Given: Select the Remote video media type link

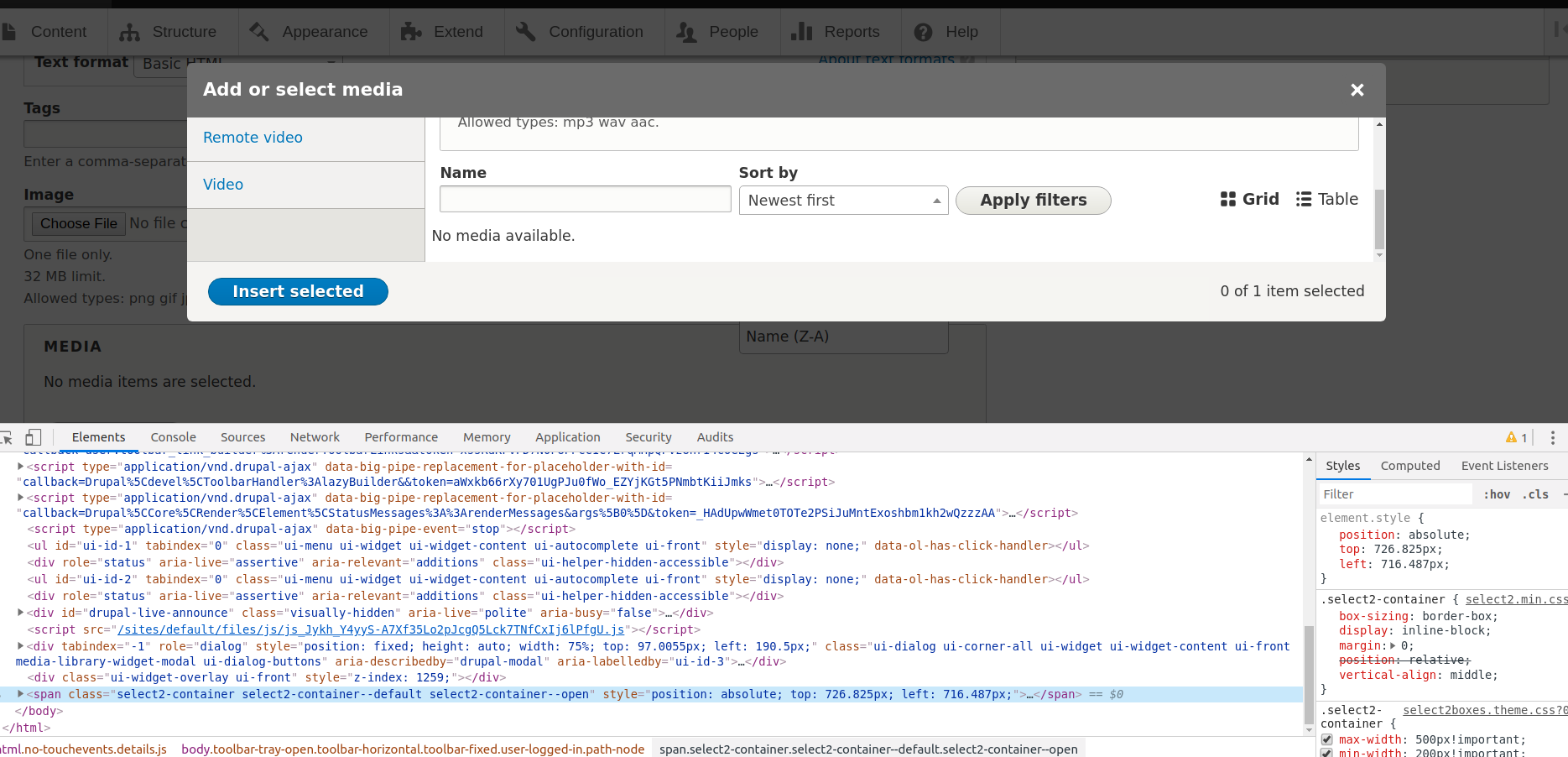Looking at the screenshot, I should pyautogui.click(x=253, y=138).
